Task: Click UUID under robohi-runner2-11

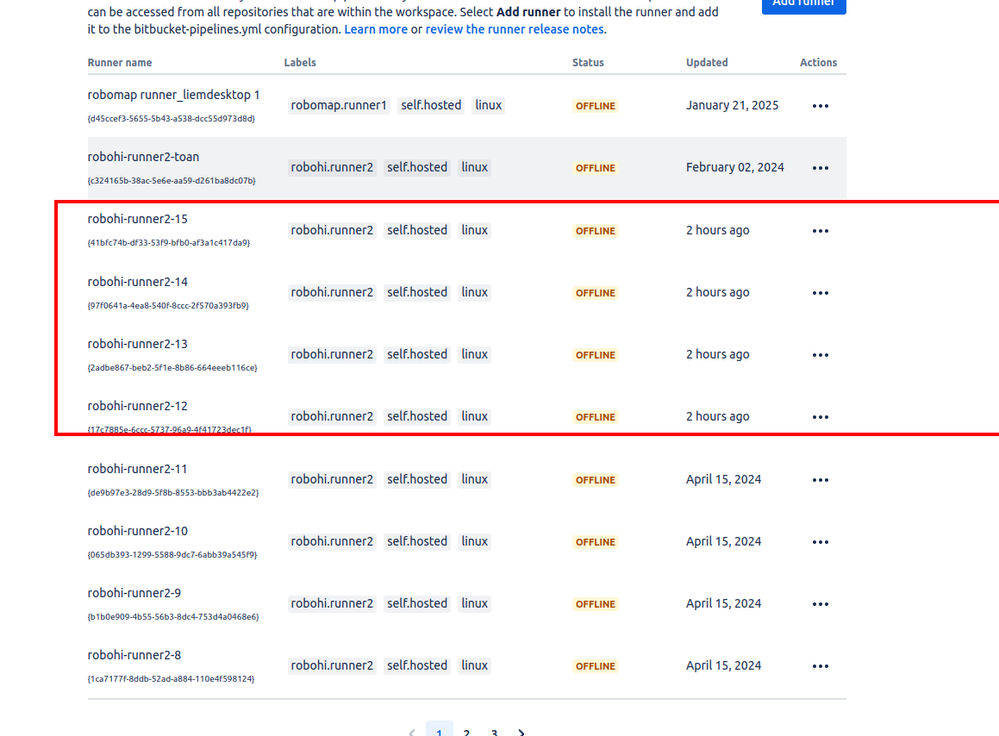Action: coord(173,493)
